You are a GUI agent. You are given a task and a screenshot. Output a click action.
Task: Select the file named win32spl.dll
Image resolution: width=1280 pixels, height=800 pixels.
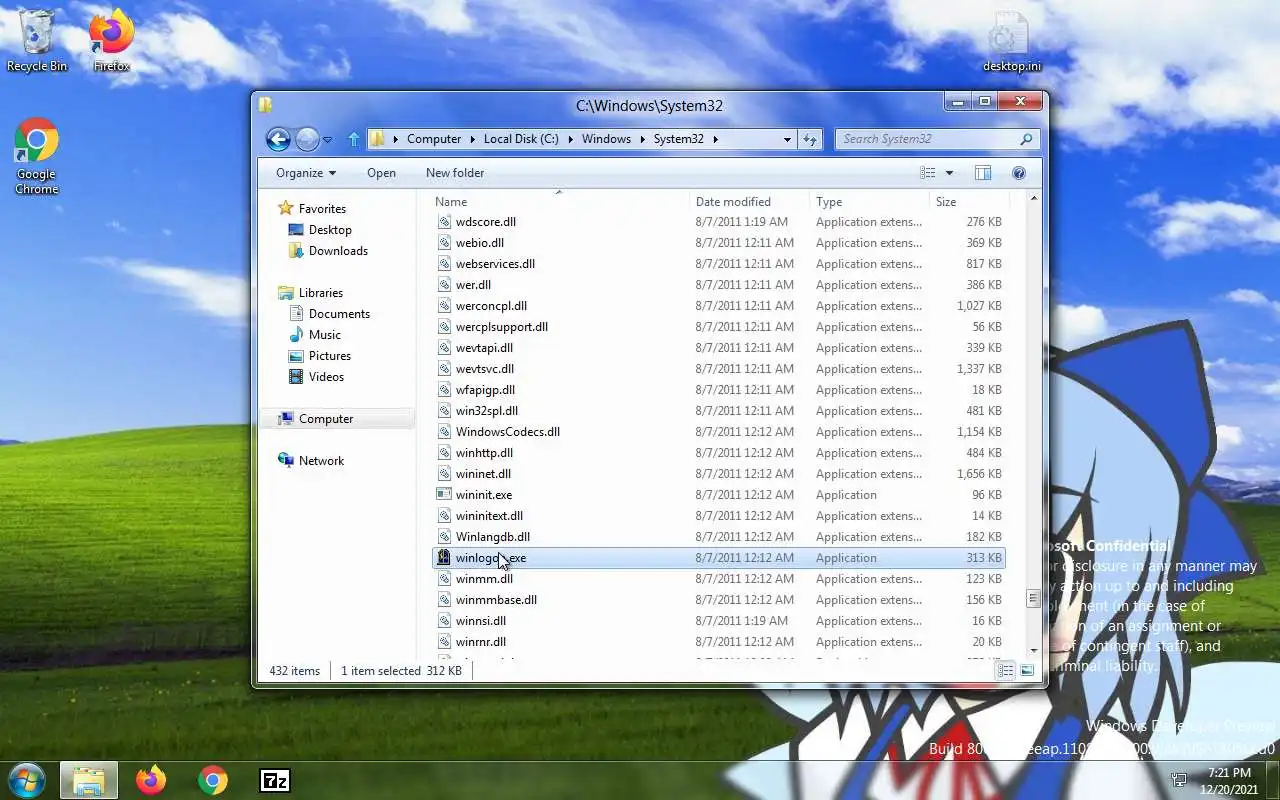pos(487,410)
